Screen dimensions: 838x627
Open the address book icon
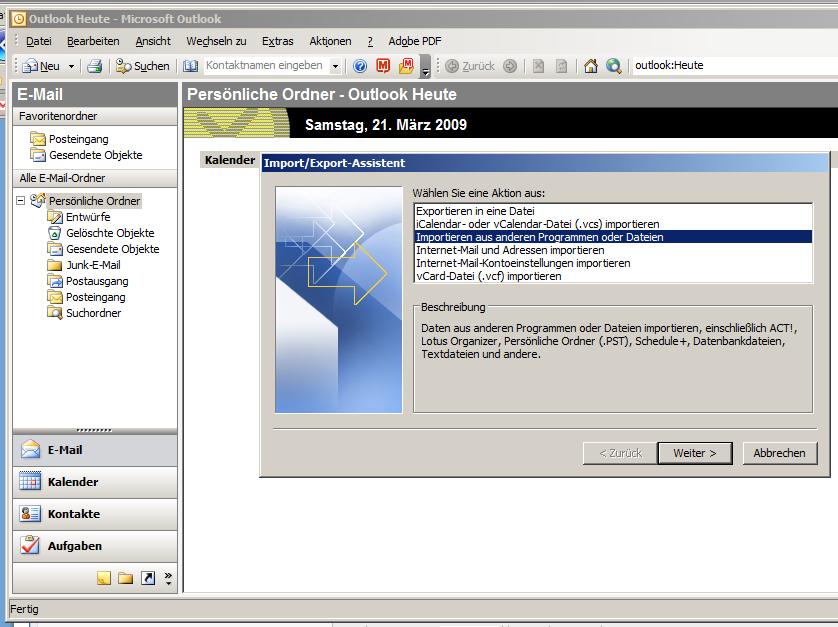190,66
